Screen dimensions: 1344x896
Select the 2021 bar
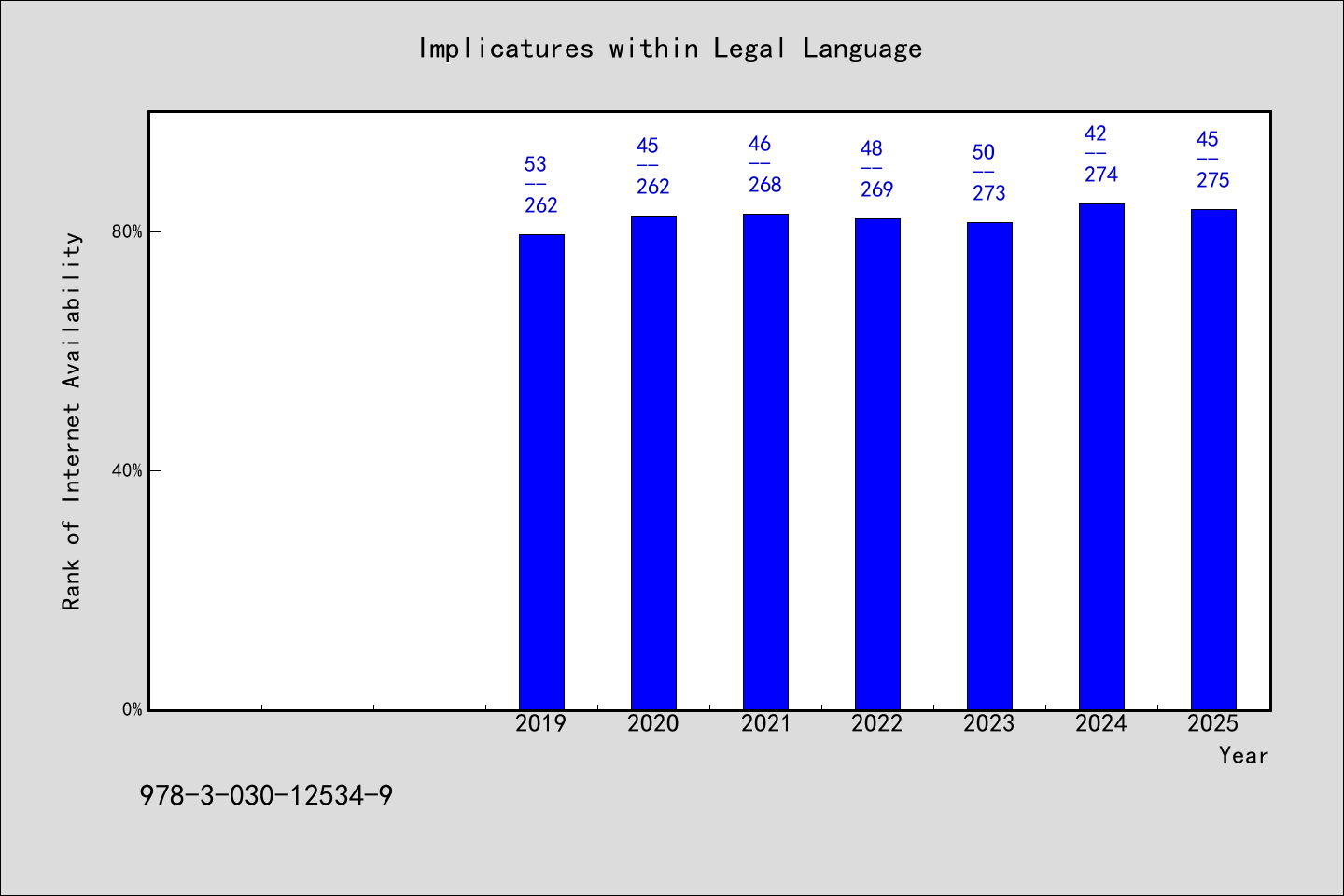765,462
